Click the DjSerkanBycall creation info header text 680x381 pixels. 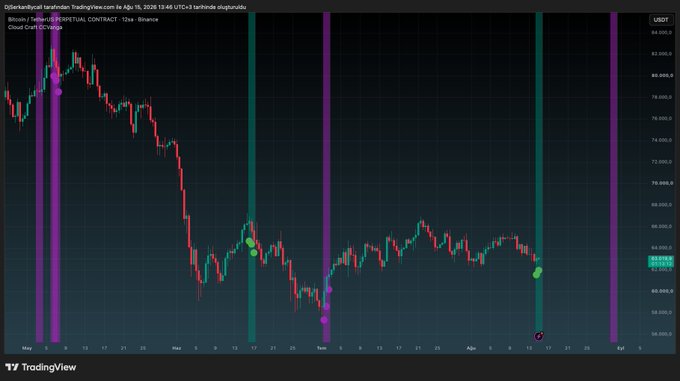click(x=125, y=7)
